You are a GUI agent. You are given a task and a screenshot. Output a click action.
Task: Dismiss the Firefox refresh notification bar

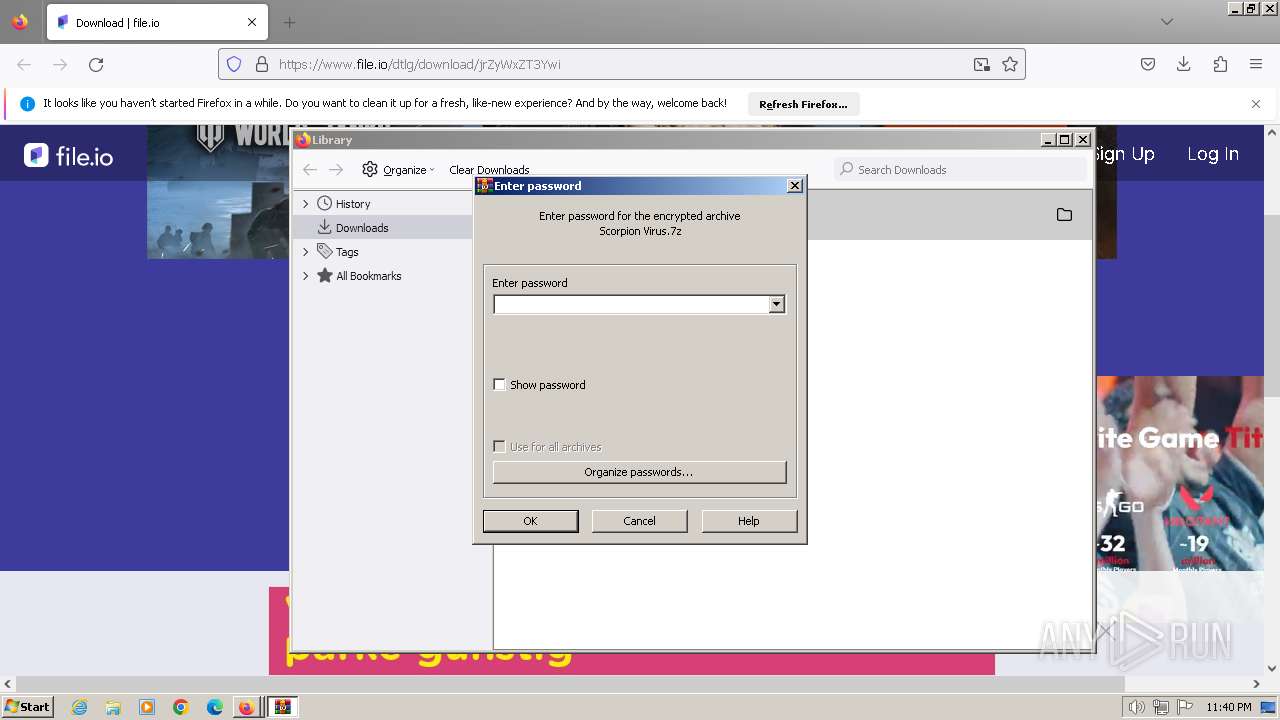tap(1256, 104)
